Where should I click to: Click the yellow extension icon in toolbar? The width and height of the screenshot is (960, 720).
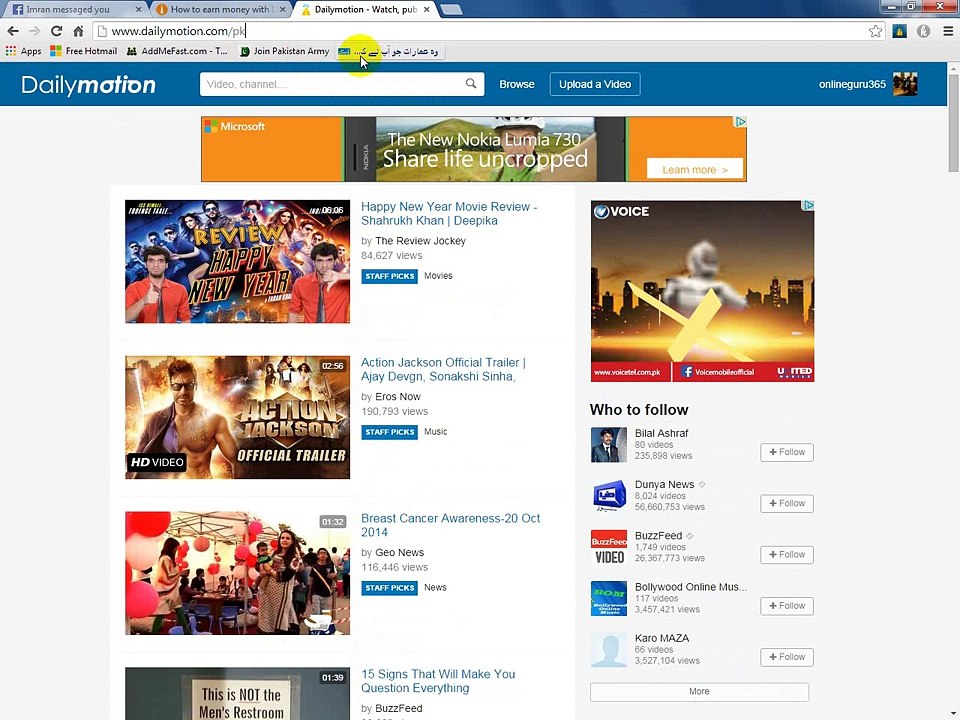tap(899, 31)
